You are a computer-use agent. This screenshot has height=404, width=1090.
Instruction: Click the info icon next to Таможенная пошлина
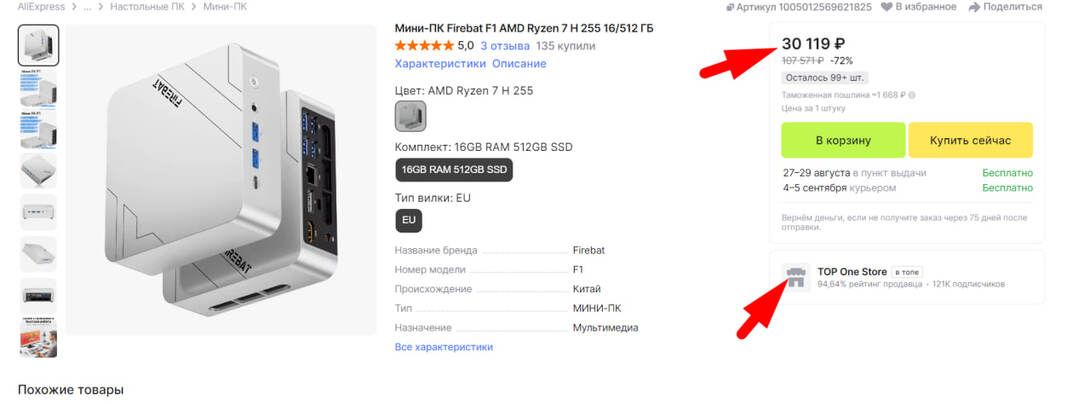pyautogui.click(x=912, y=95)
